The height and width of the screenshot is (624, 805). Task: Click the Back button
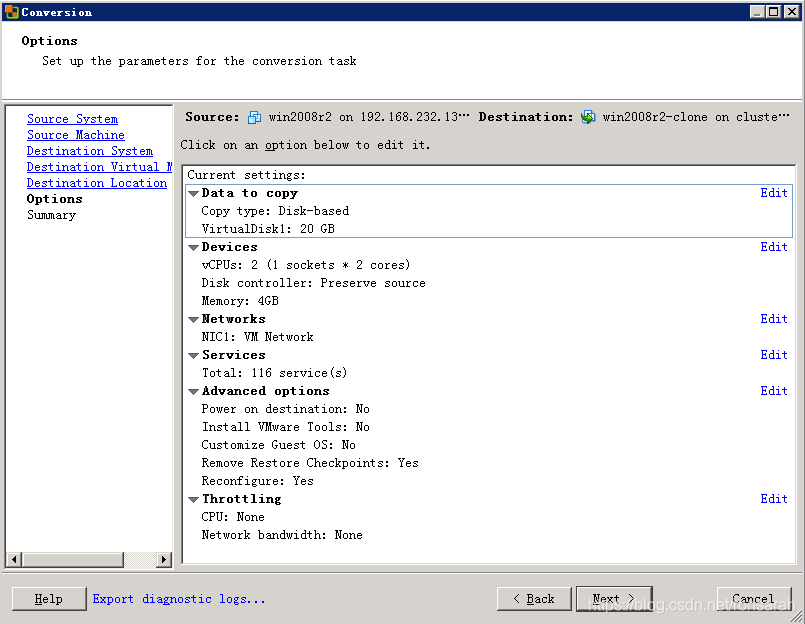coord(534,599)
